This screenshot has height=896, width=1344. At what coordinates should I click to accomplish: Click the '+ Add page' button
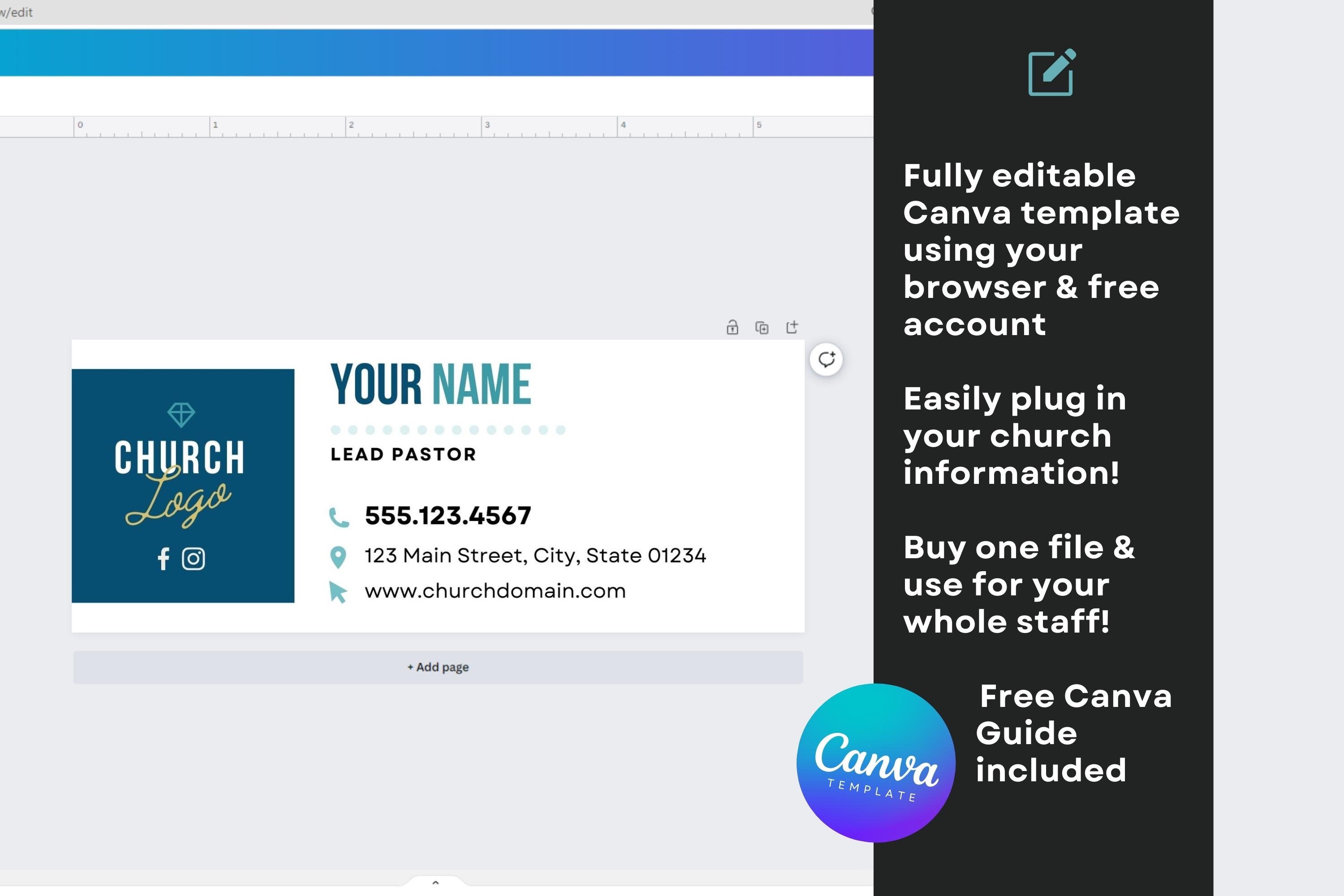point(438,667)
